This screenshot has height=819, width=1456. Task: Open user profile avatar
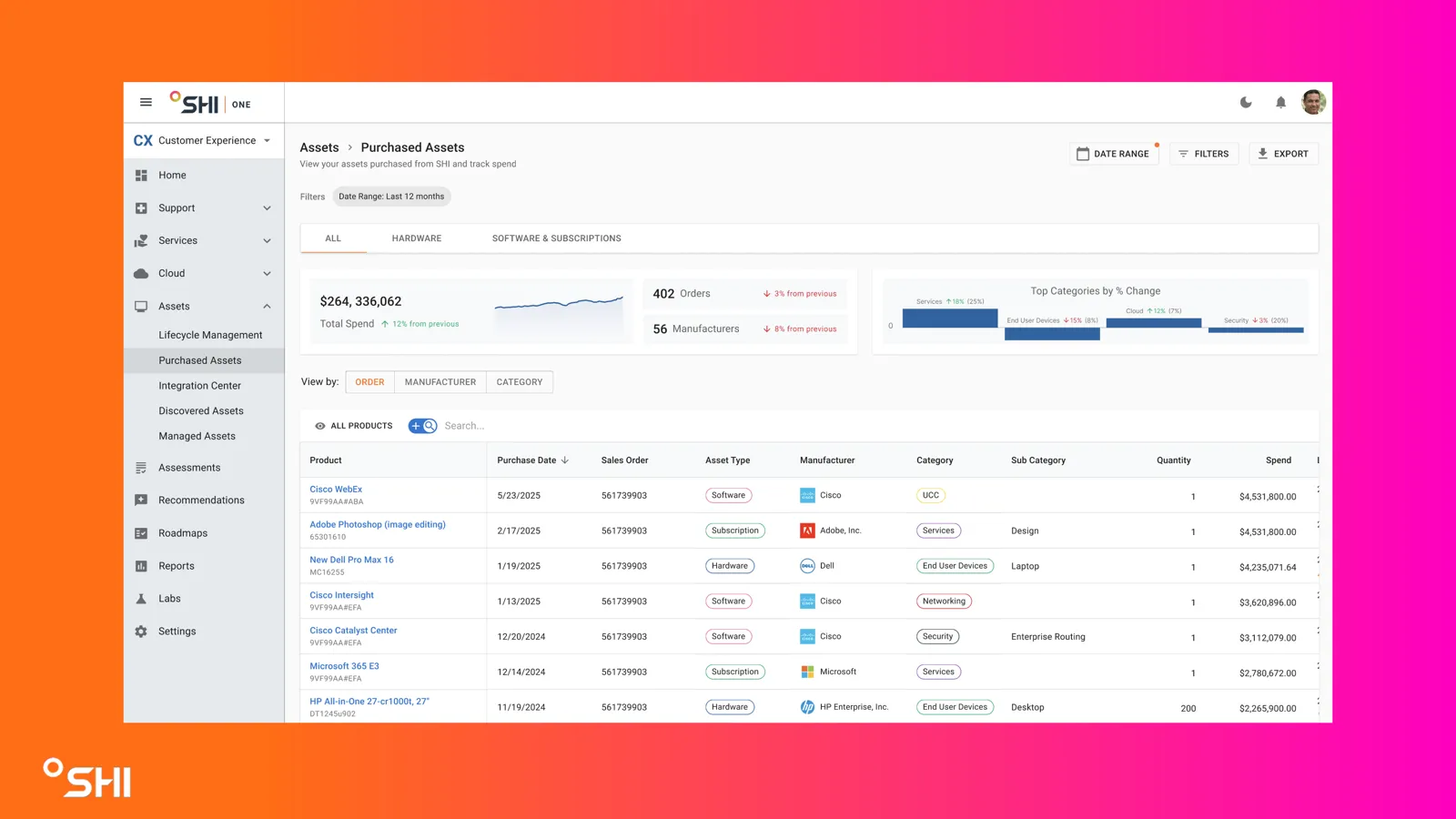pyautogui.click(x=1313, y=102)
